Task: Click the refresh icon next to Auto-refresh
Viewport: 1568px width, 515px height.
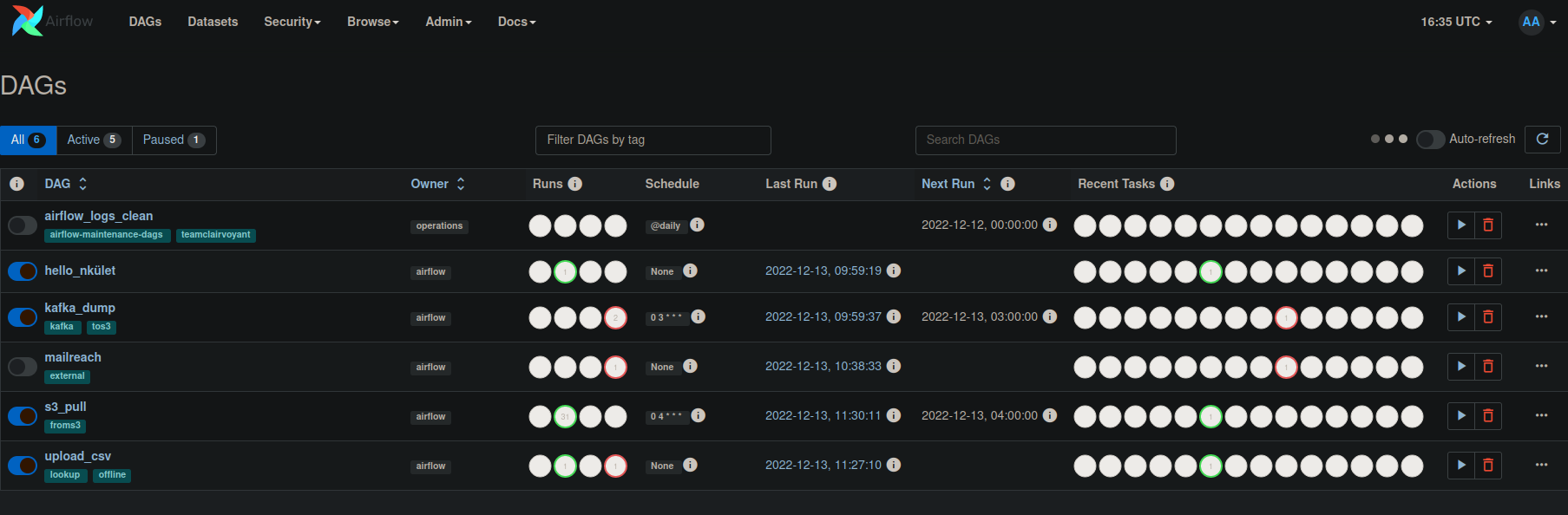Action: (x=1542, y=140)
